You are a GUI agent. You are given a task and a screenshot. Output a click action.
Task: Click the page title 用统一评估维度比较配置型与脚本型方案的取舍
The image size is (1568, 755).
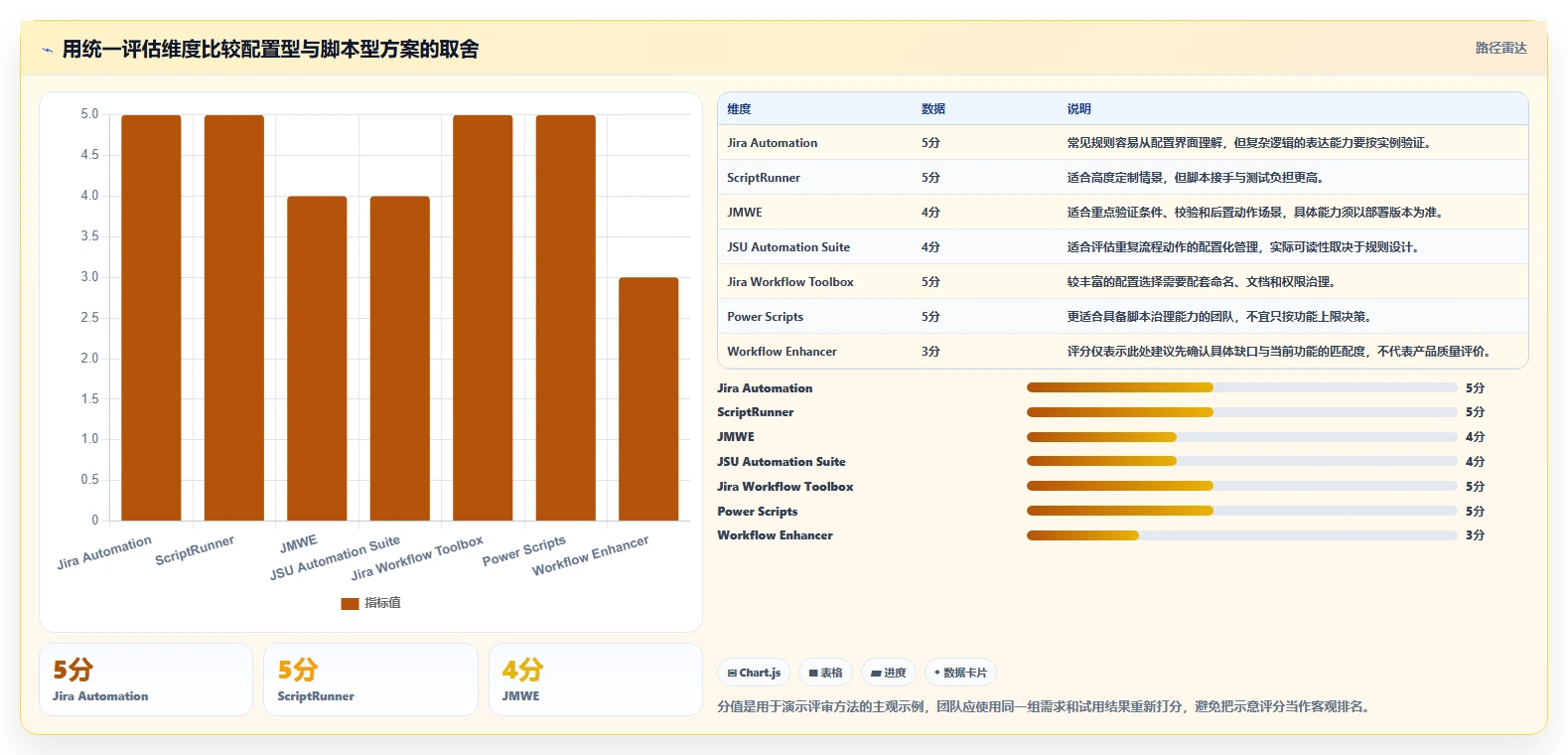pyautogui.click(x=270, y=49)
